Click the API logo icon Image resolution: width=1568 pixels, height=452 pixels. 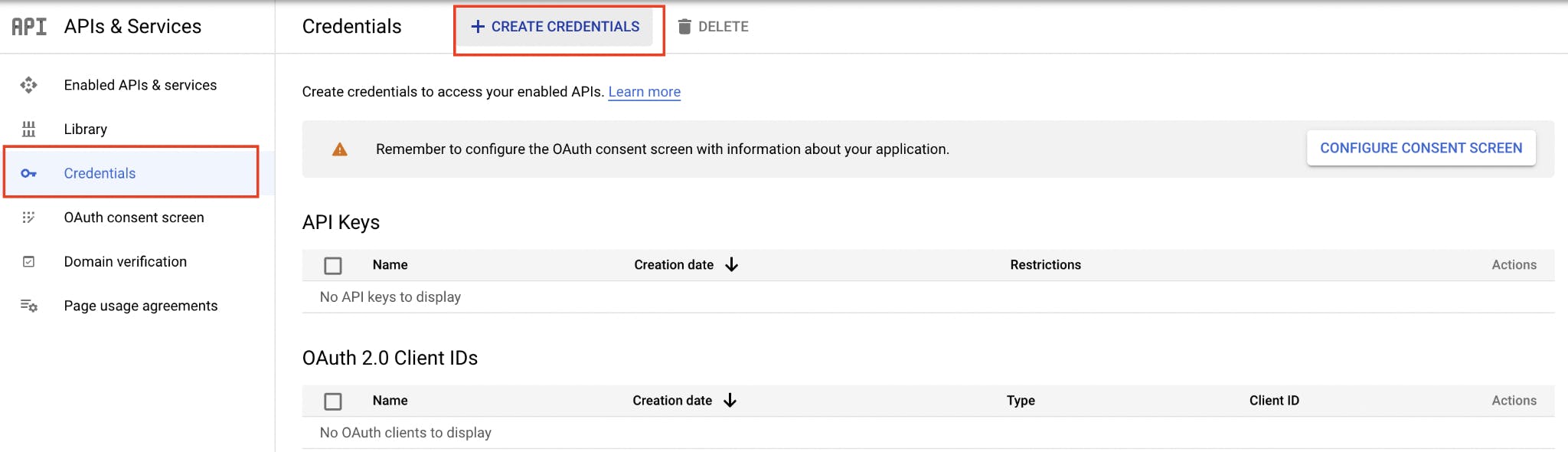29,27
